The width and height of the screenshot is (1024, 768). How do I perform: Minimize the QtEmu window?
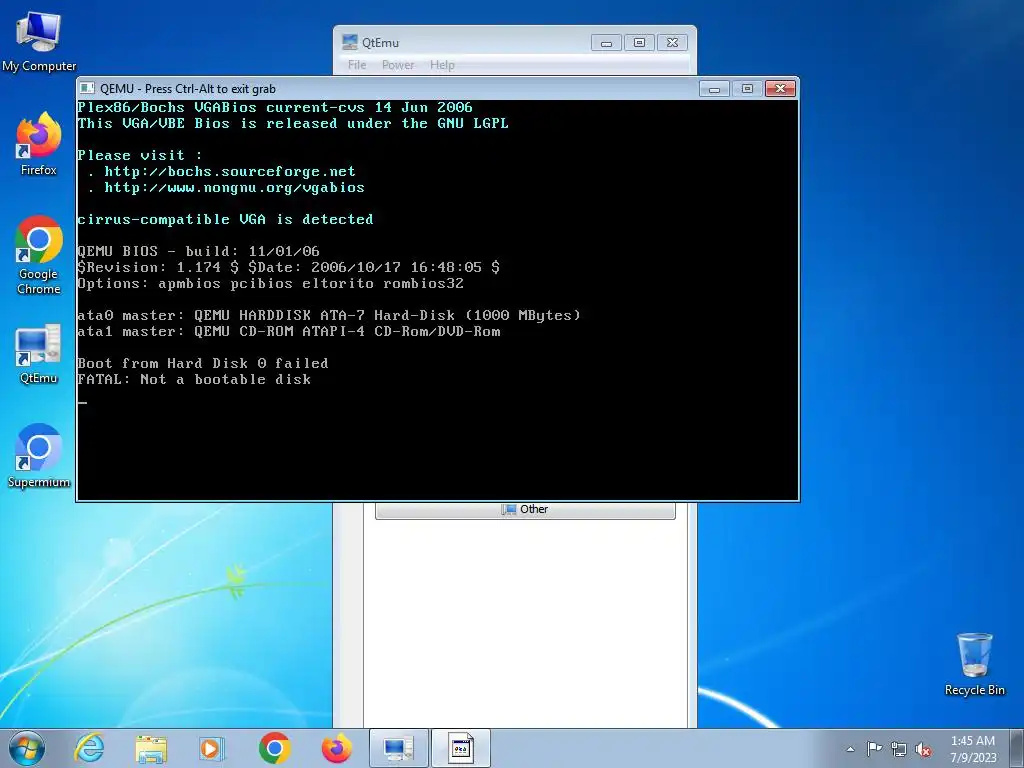click(x=606, y=42)
